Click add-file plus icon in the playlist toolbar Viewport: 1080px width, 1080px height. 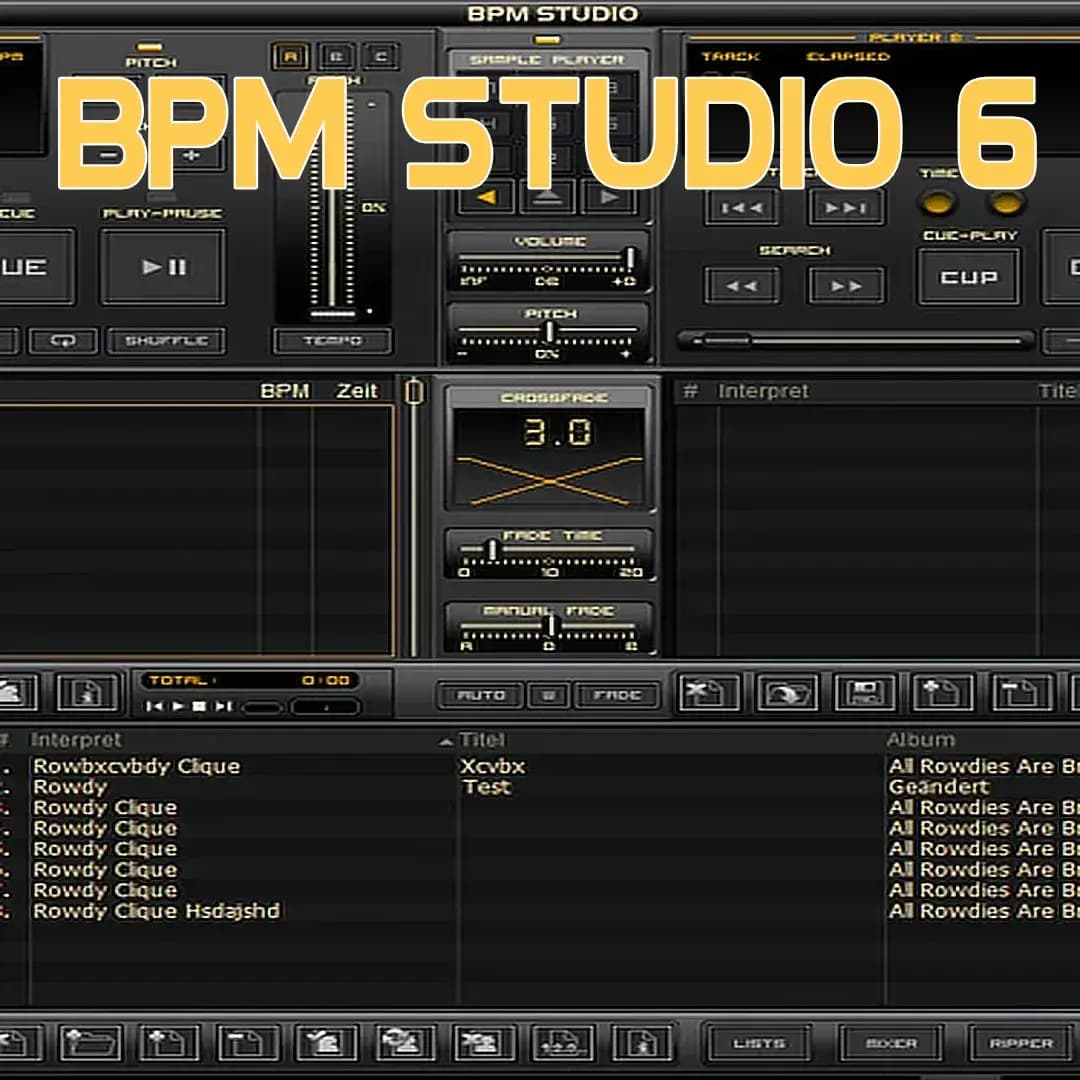pyautogui.click(x=942, y=692)
